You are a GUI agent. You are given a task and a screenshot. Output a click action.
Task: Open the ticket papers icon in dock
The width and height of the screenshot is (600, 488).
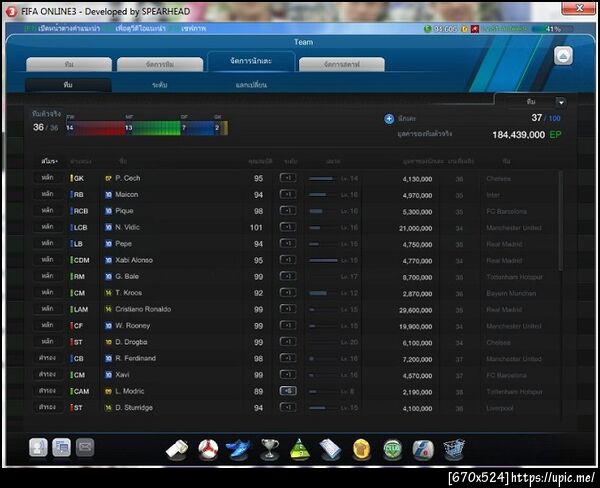pos(330,449)
